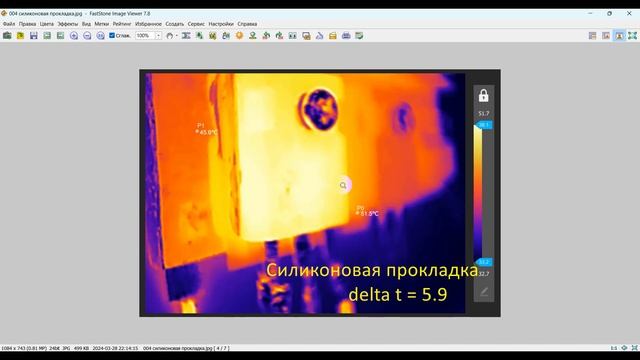Click the monitor settings icon after printer
Image resolution: width=640 pixels, height=360 pixels.
click(x=359, y=36)
